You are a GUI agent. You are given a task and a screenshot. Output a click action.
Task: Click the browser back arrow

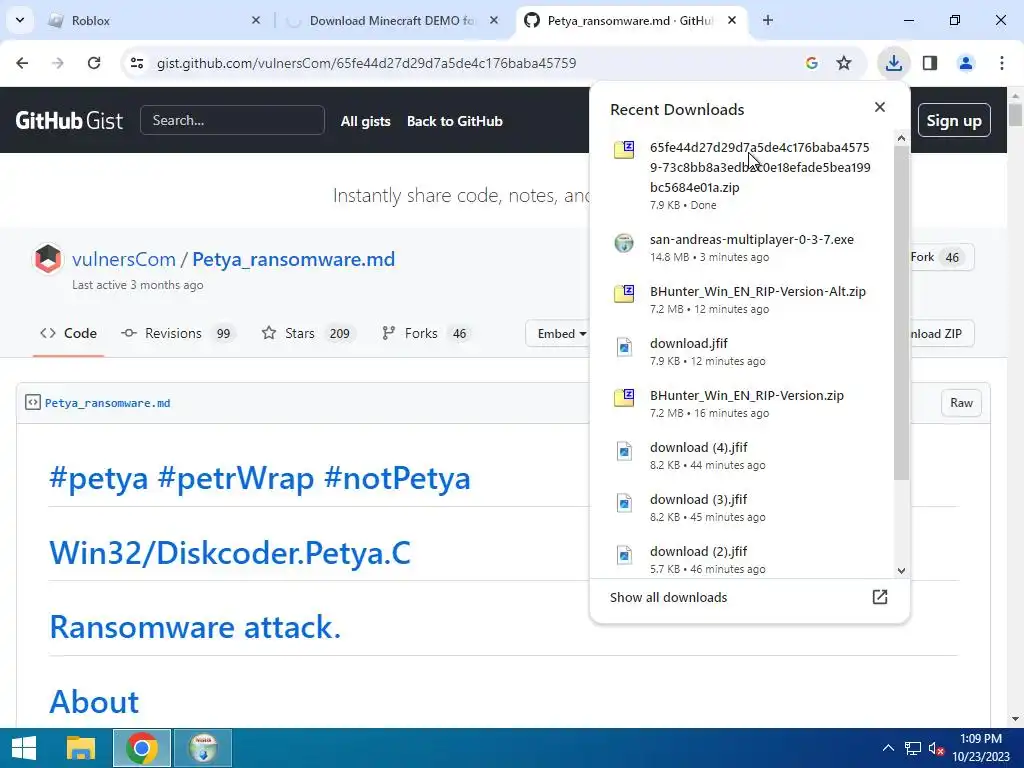pos(22,63)
